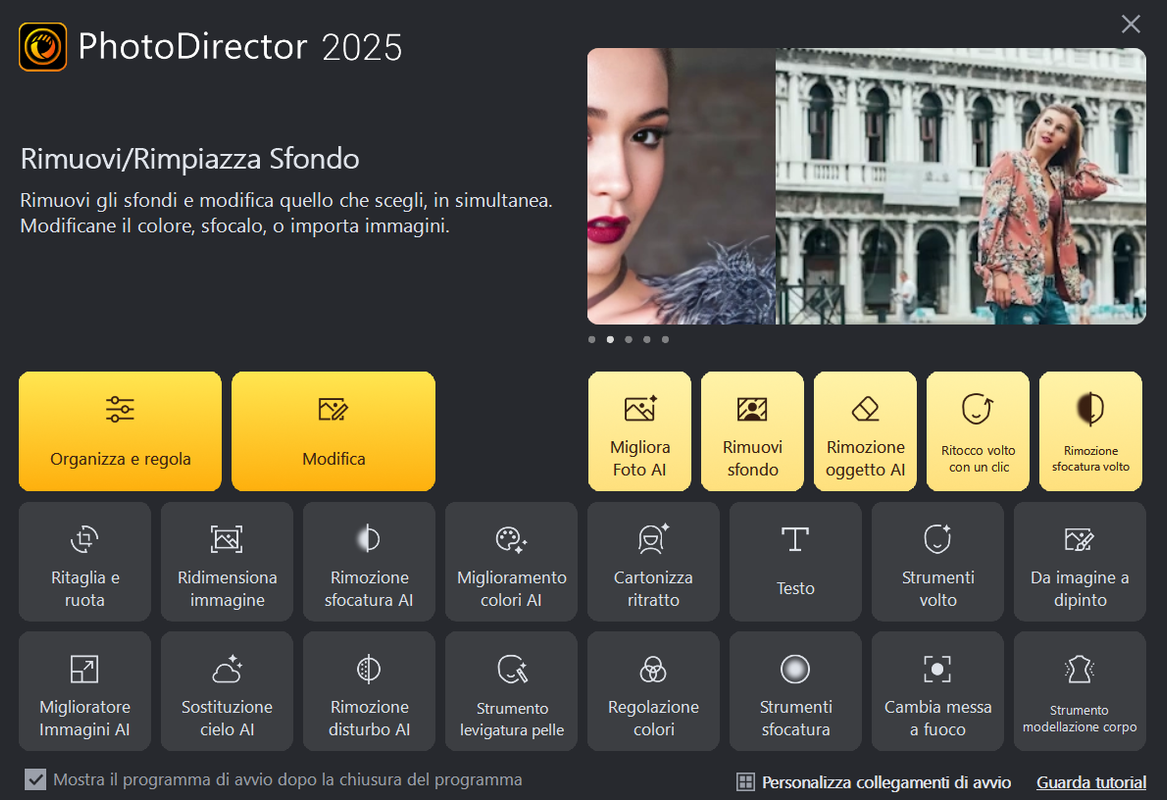Launch Miglioratore Immagini AI
Image resolution: width=1167 pixels, height=800 pixels.
pos(85,691)
